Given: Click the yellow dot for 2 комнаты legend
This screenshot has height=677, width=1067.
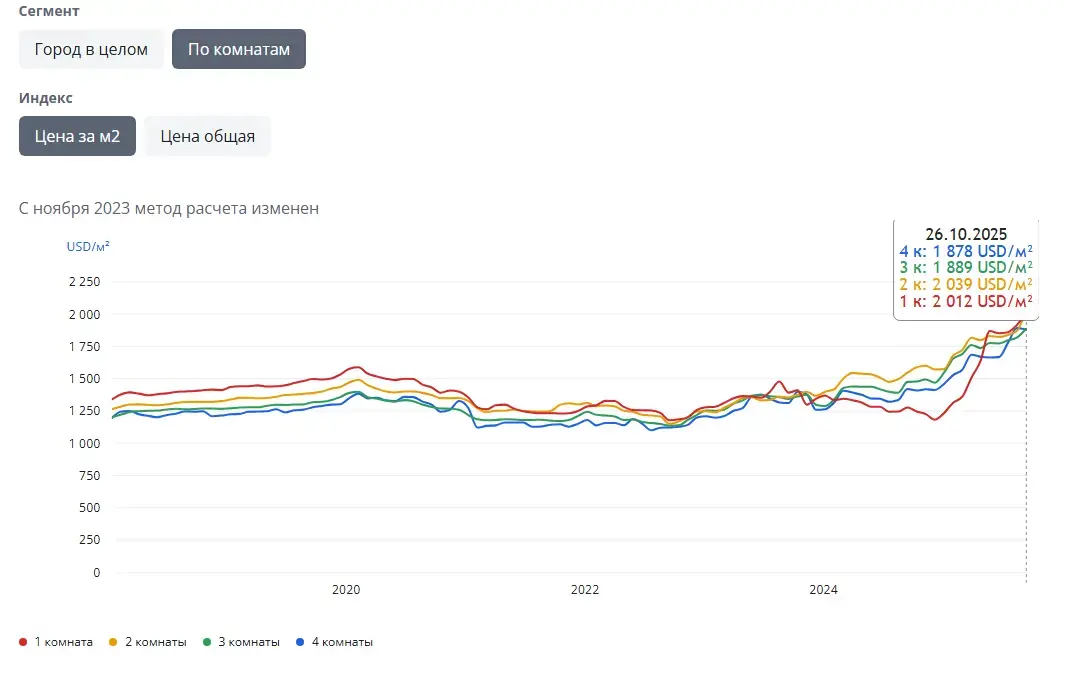Looking at the screenshot, I should (x=114, y=642).
